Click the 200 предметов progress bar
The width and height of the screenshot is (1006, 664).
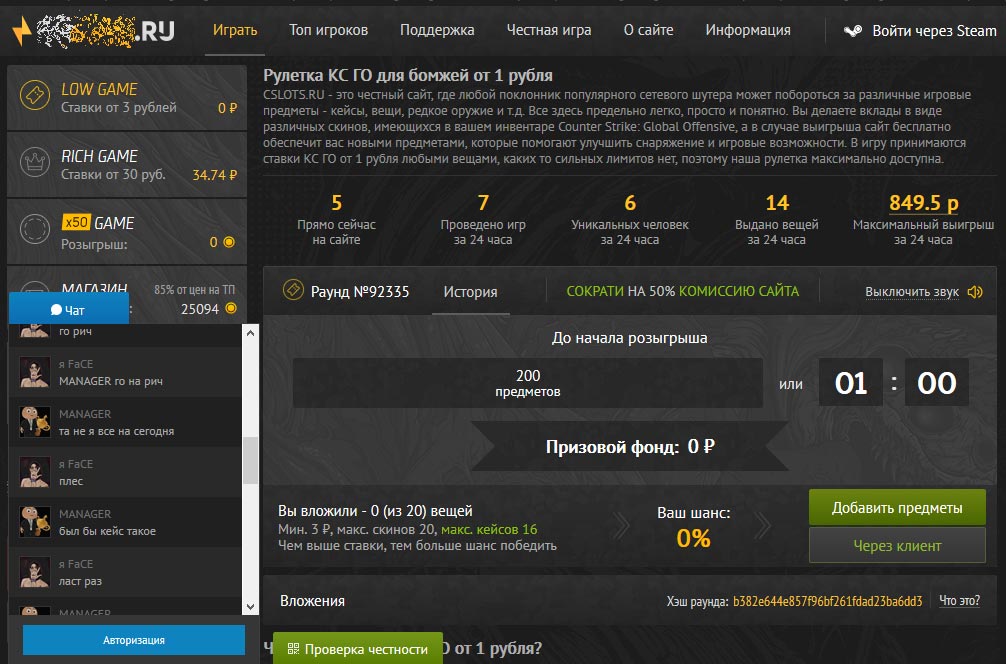pyautogui.click(x=528, y=383)
